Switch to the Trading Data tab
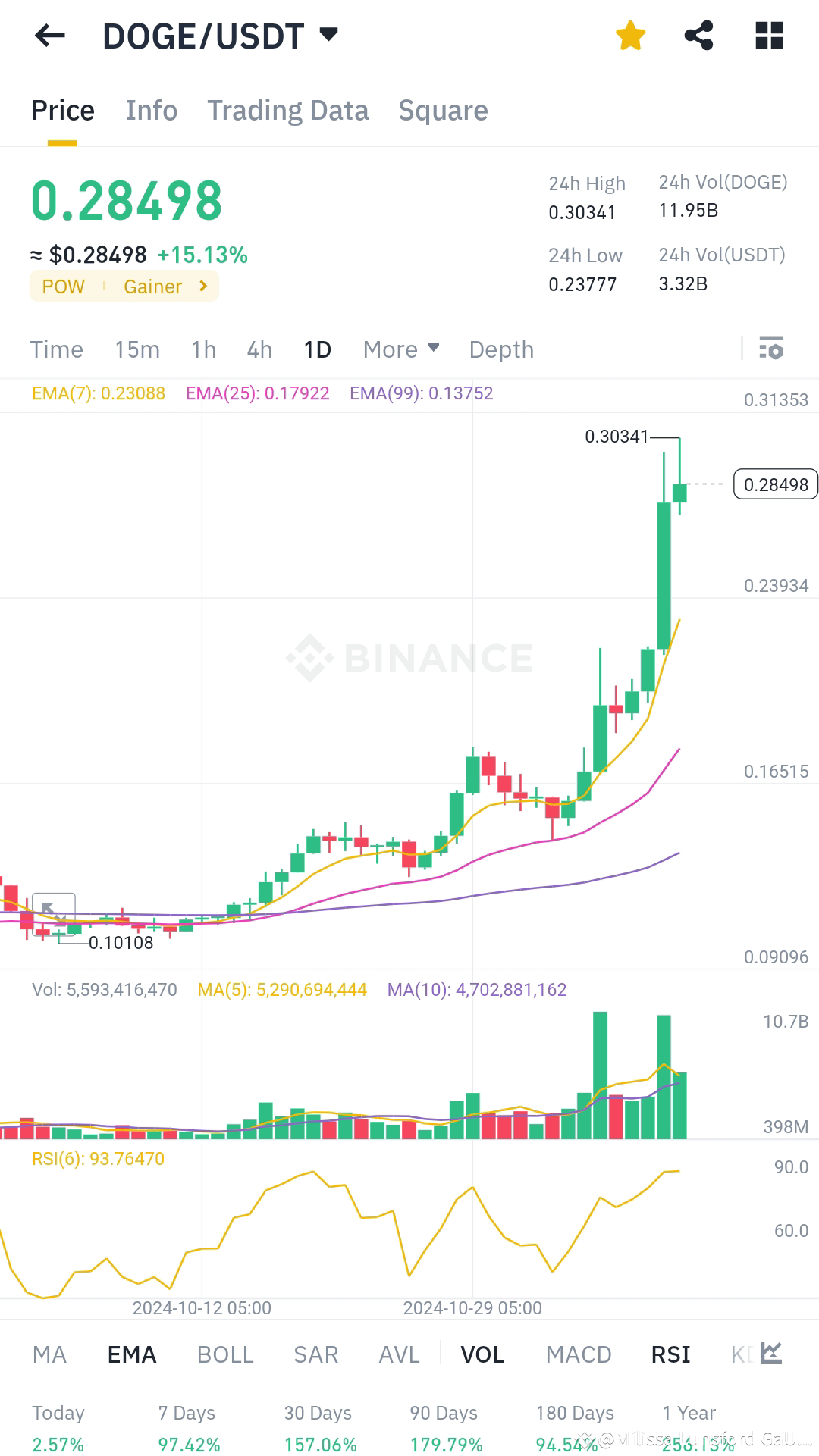This screenshot has width=819, height=1456. (288, 111)
